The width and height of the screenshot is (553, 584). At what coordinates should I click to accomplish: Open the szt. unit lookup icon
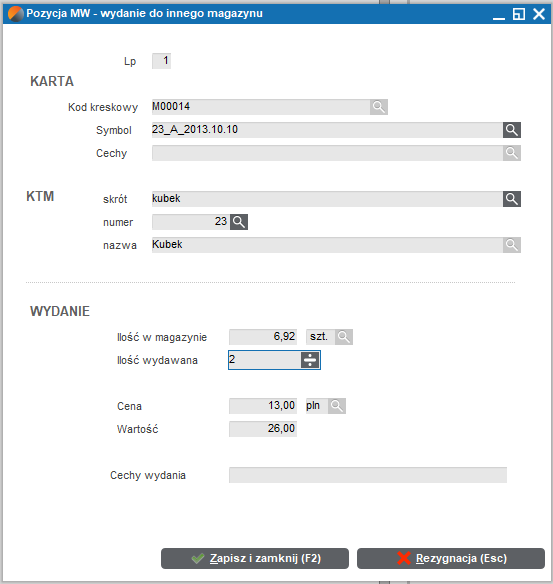click(x=344, y=337)
